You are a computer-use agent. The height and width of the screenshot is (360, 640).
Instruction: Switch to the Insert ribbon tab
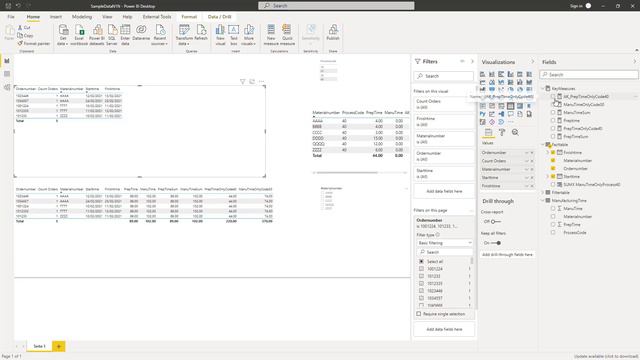click(56, 17)
